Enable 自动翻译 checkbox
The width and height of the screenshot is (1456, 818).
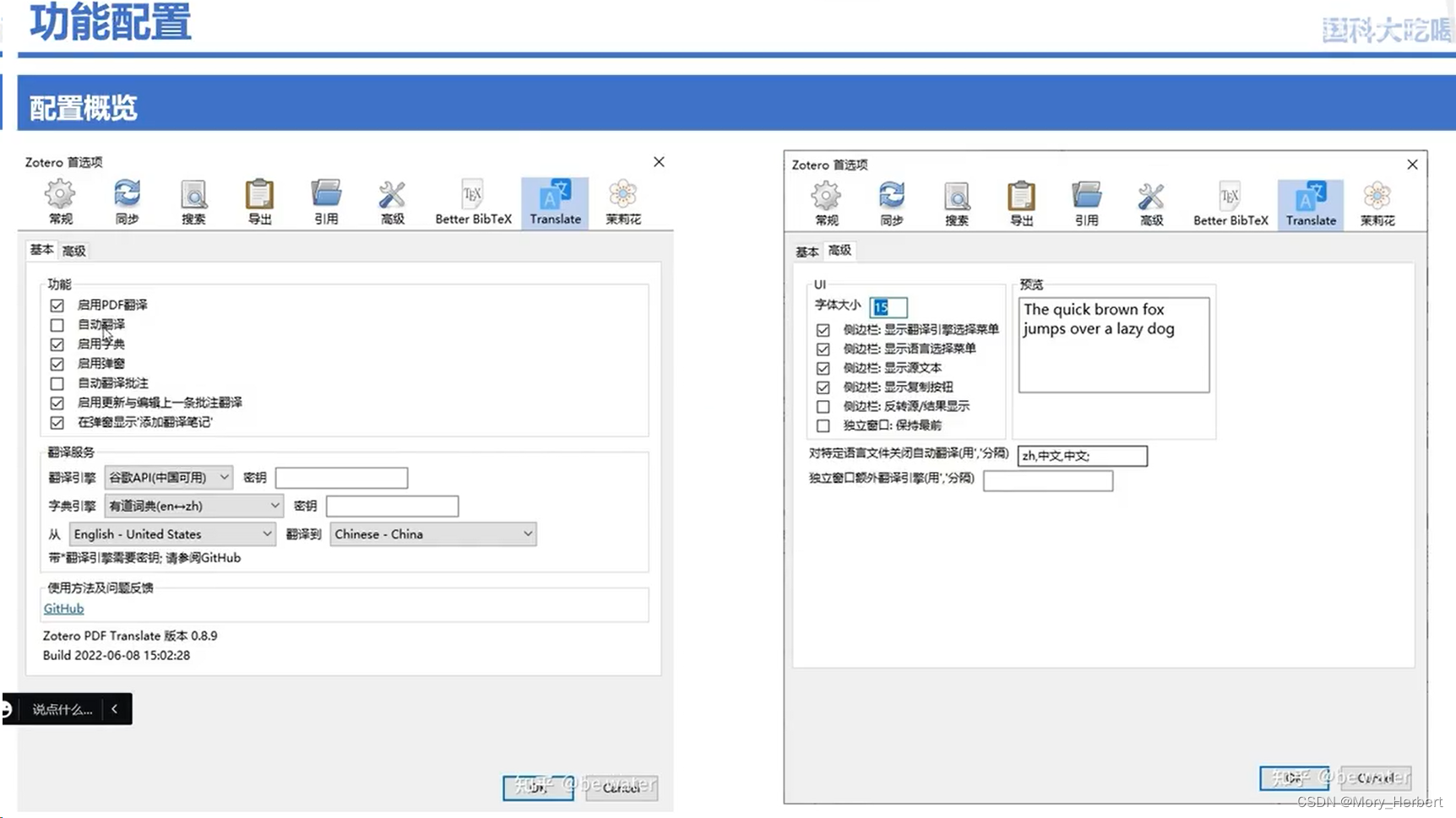tap(57, 325)
